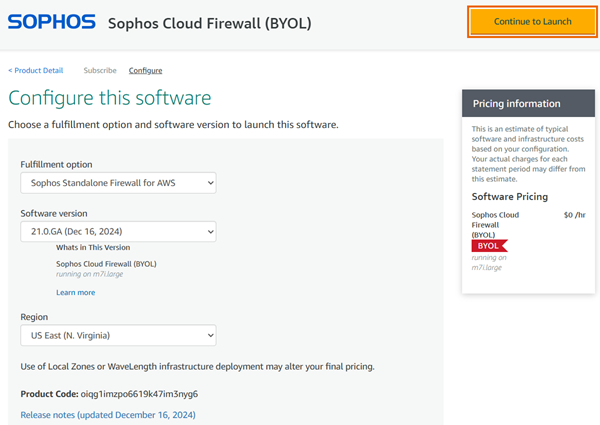Go back to Product Detail
The height and width of the screenshot is (425, 600).
(36, 71)
